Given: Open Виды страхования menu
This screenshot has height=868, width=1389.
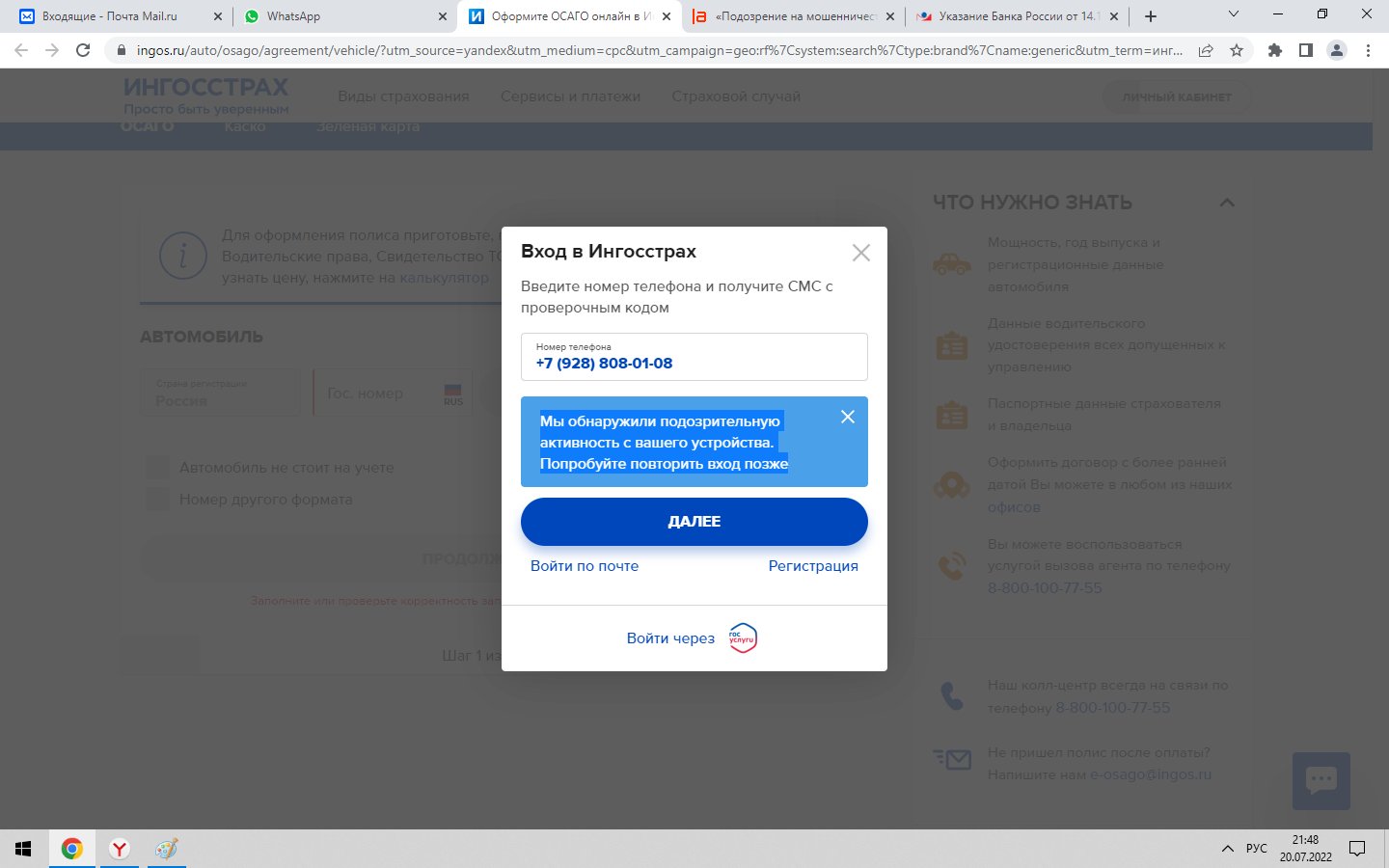Looking at the screenshot, I should click(x=403, y=96).
